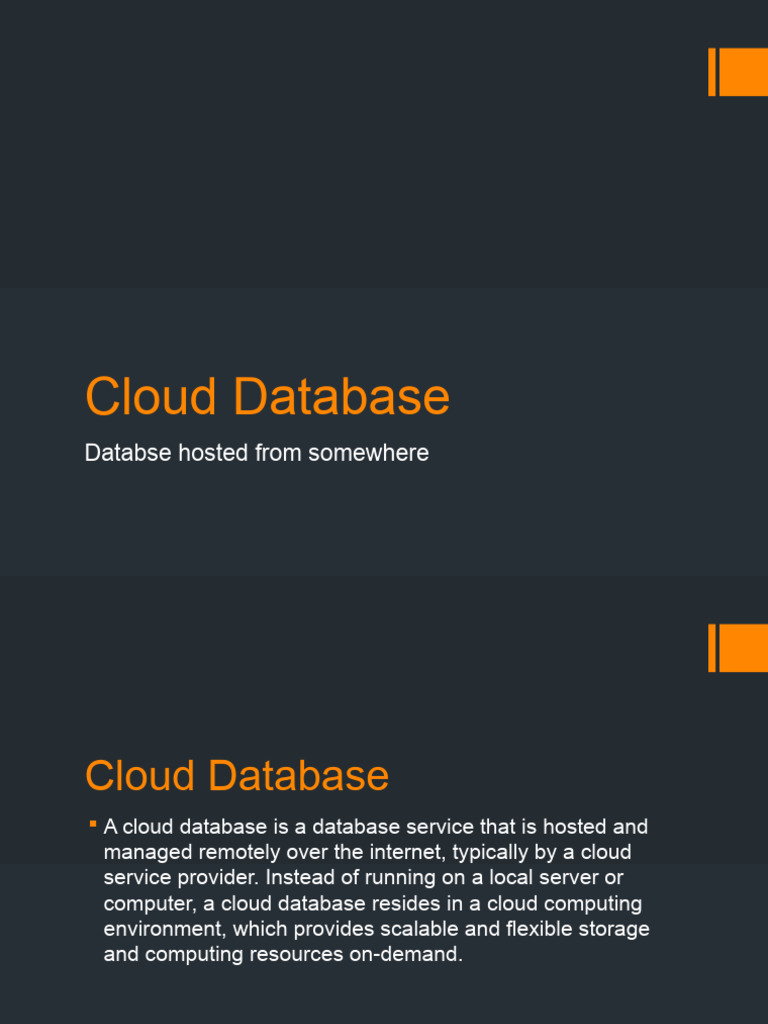Viewport: 768px width, 1024px height.
Task: Click the orange square on the first slide
Action: (743, 72)
